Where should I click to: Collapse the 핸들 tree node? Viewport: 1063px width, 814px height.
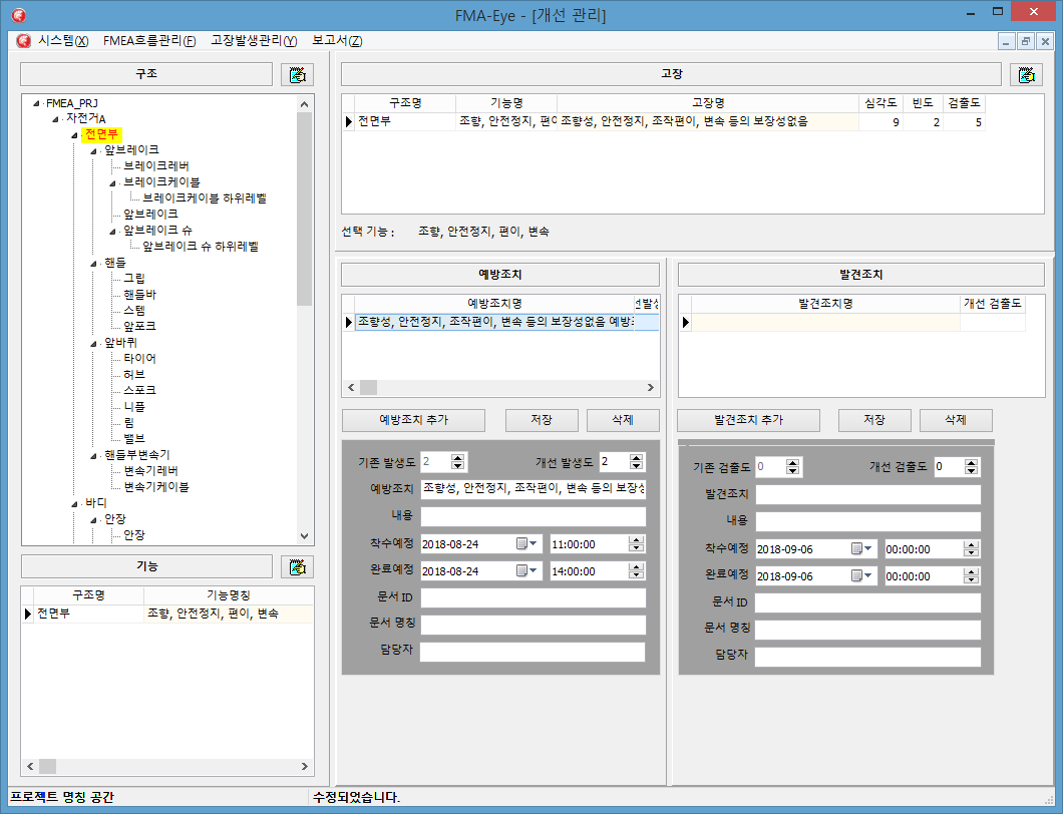(x=94, y=263)
